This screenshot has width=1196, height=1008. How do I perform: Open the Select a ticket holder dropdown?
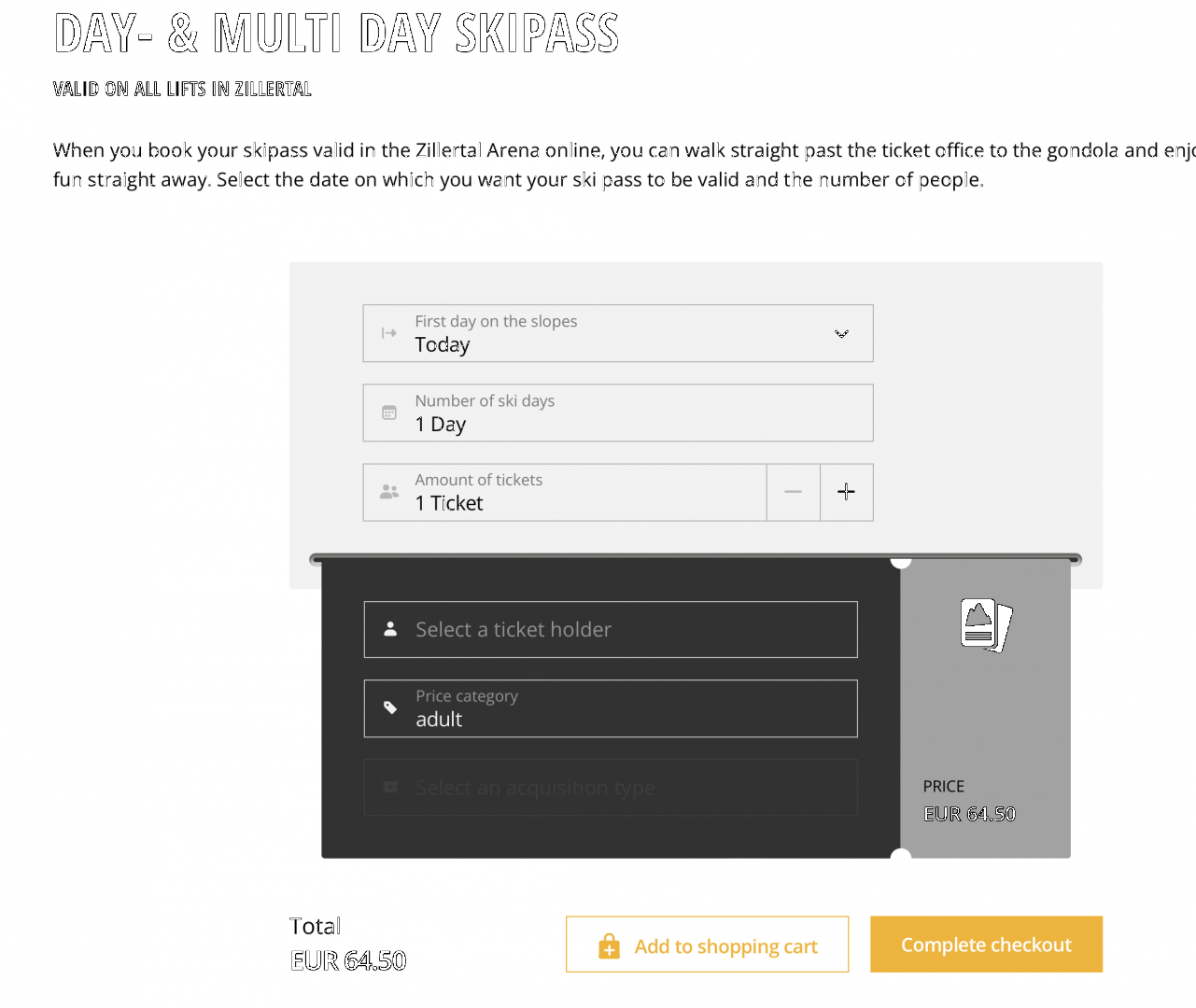[x=611, y=629]
